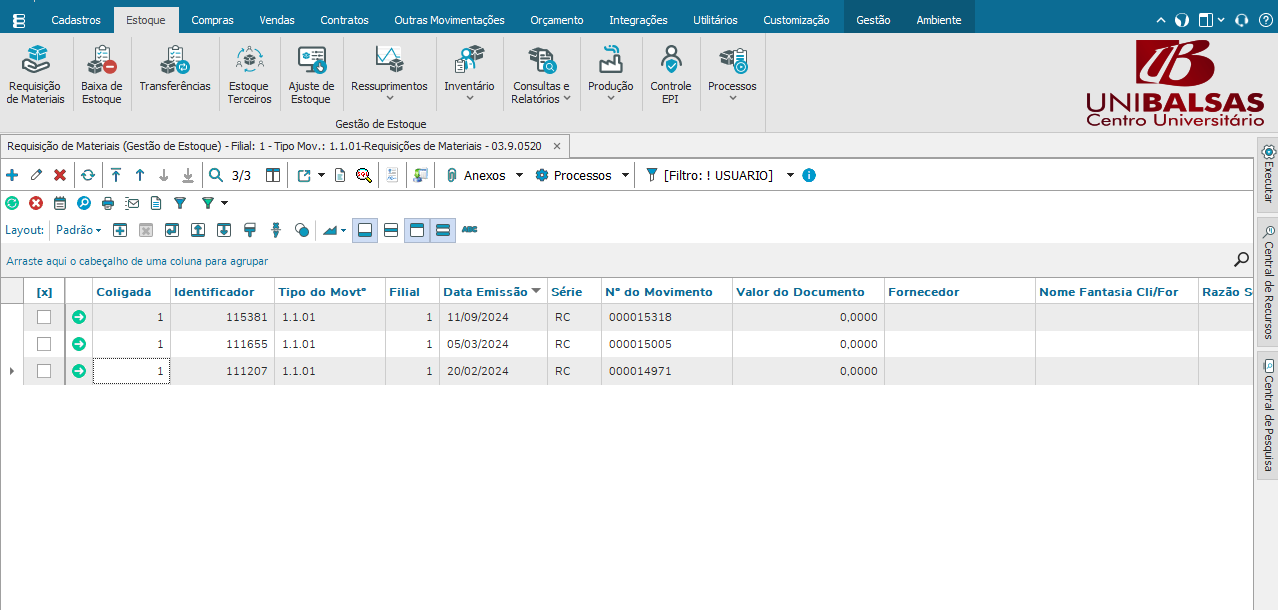The width and height of the screenshot is (1278, 610).
Task: Click the Controle EPI ribbon icon
Action: click(x=670, y=62)
